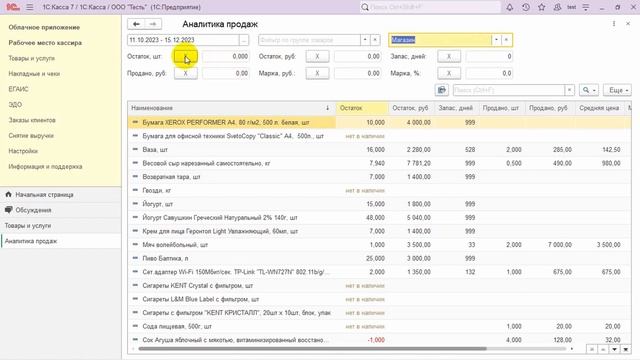Click the Остаток, шт value field
The height and width of the screenshot is (360, 640).
226,57
